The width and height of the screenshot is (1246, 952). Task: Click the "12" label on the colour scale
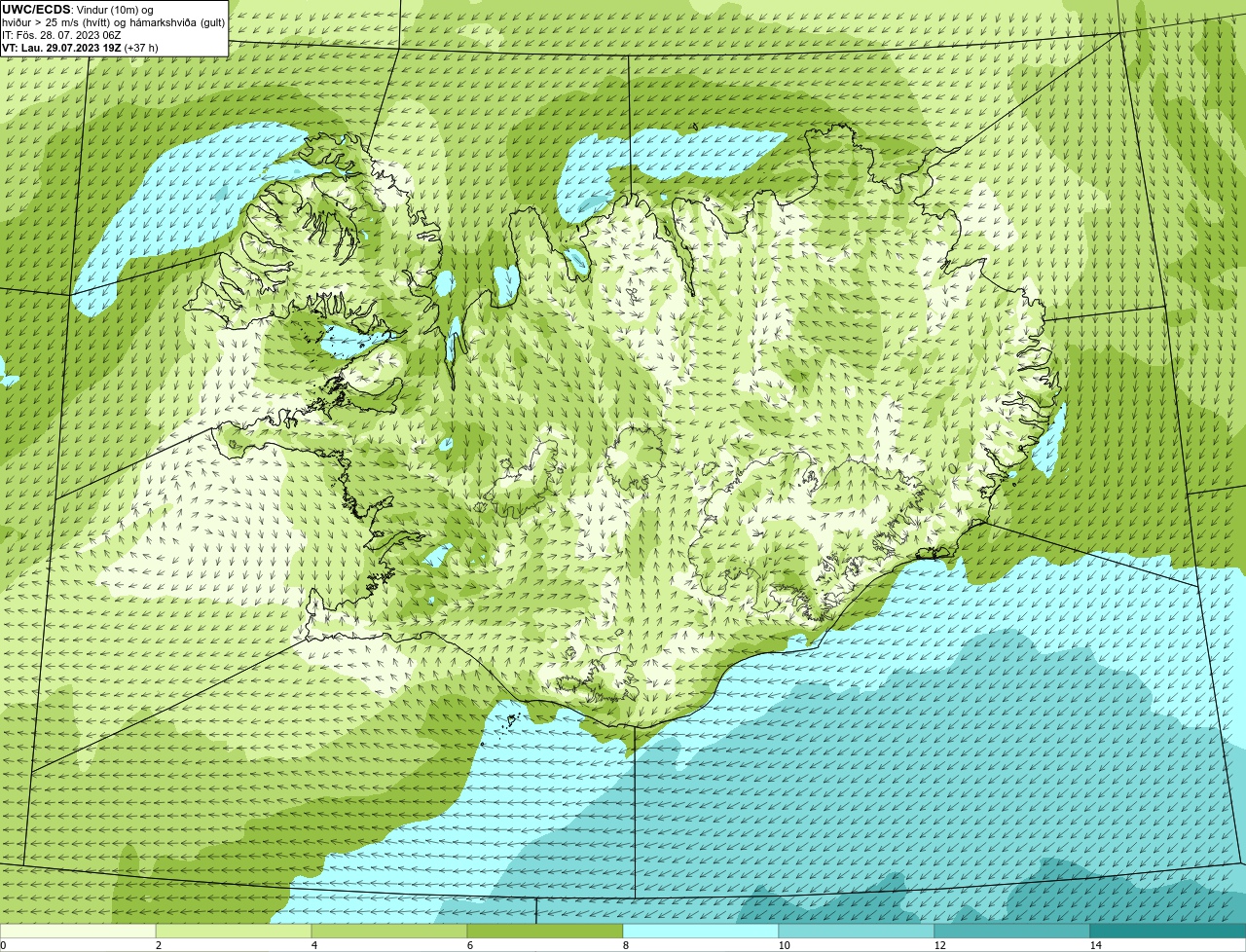click(939, 945)
